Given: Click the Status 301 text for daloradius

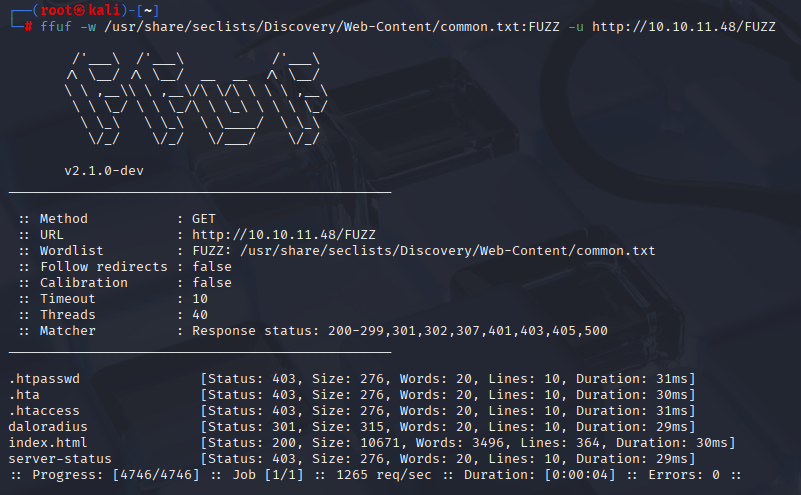Looking at the screenshot, I should pyautogui.click(x=252, y=427).
